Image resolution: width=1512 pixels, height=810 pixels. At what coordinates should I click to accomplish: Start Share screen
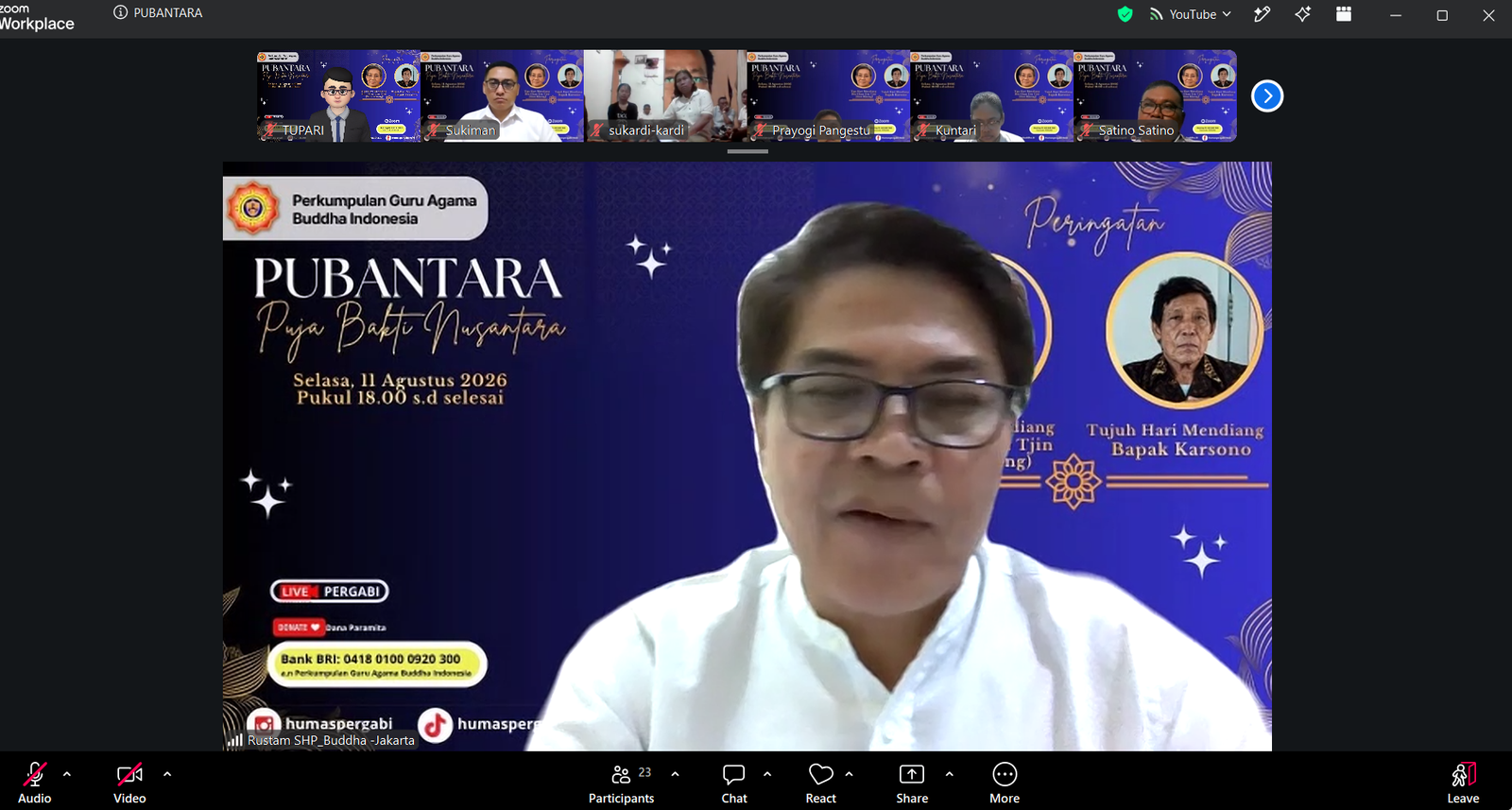pos(912,783)
